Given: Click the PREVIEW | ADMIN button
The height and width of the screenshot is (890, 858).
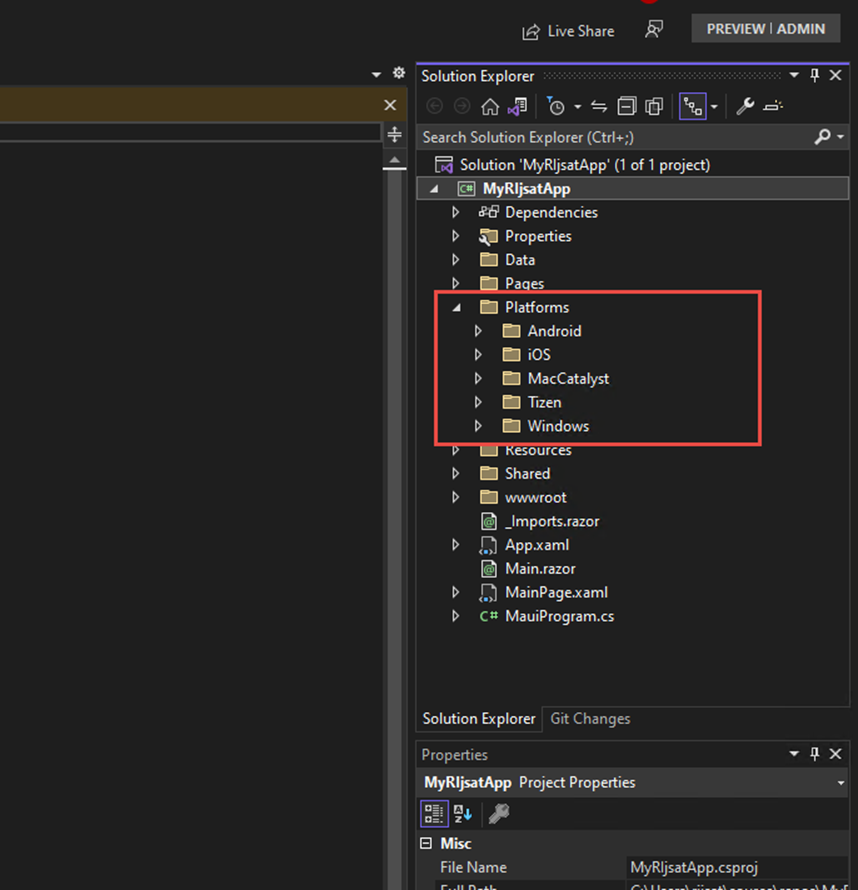Looking at the screenshot, I should coord(765,29).
